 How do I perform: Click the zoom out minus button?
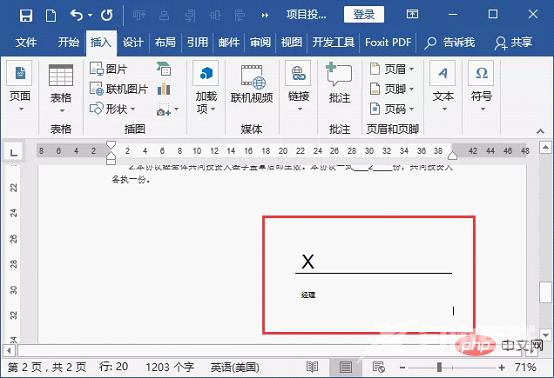pos(402,368)
